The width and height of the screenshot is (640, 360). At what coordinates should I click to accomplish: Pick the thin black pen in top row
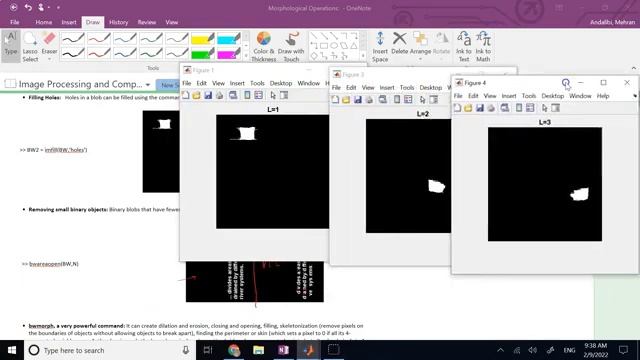click(73, 39)
